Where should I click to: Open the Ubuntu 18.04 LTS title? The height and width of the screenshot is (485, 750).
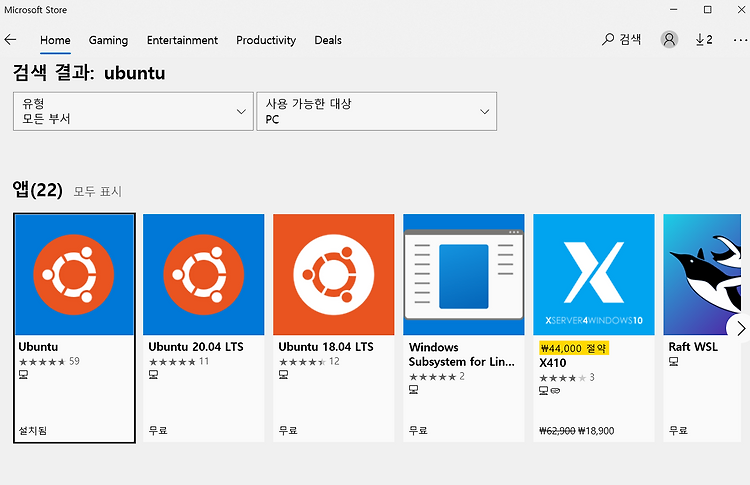coord(326,347)
